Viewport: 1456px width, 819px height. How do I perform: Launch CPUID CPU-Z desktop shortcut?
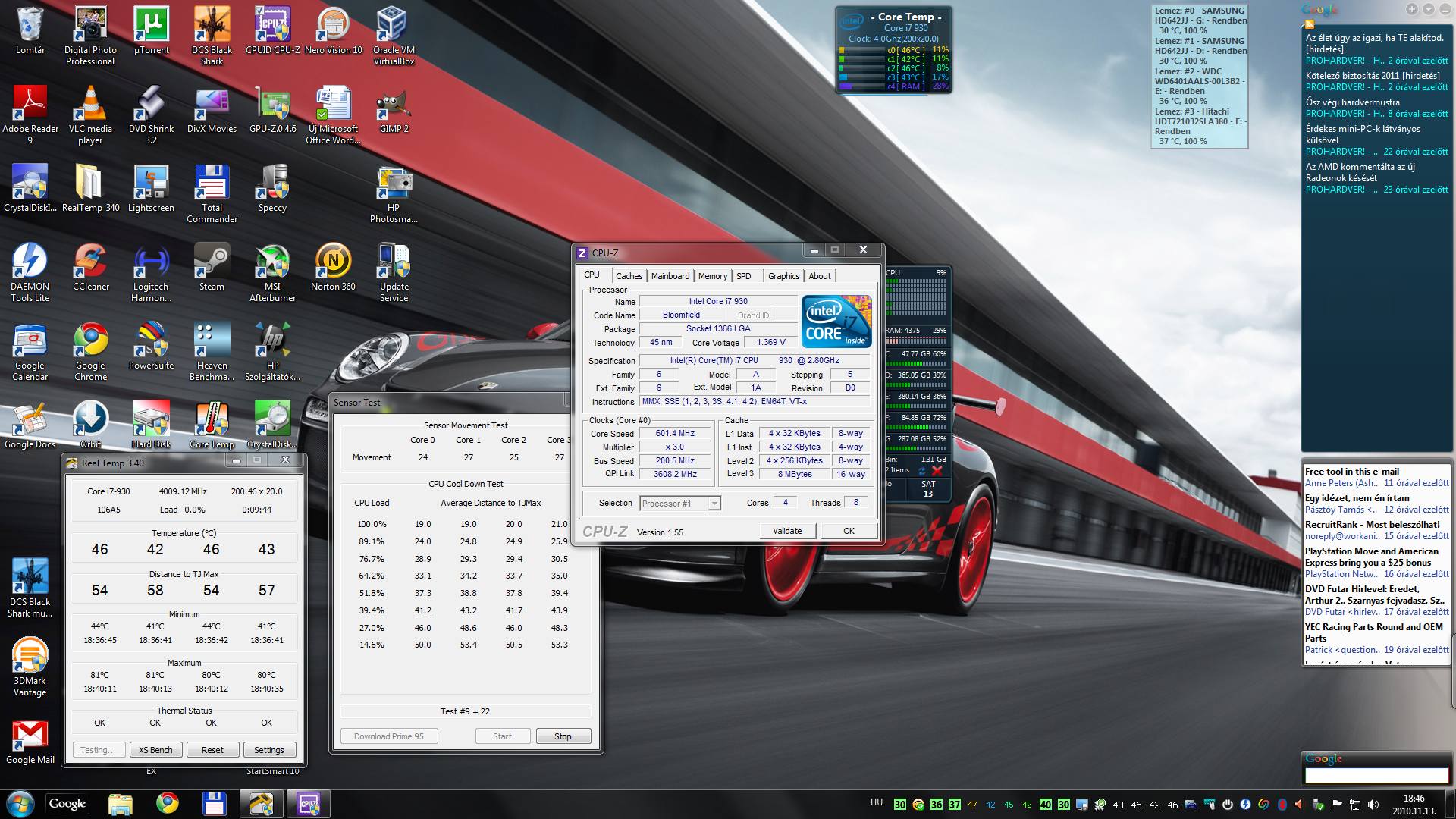tap(272, 31)
